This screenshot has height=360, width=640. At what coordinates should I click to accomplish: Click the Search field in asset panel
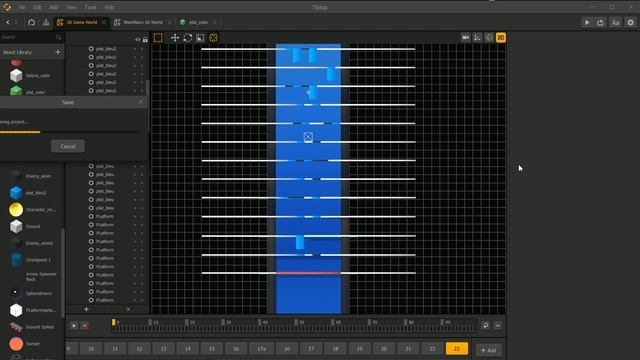point(27,37)
